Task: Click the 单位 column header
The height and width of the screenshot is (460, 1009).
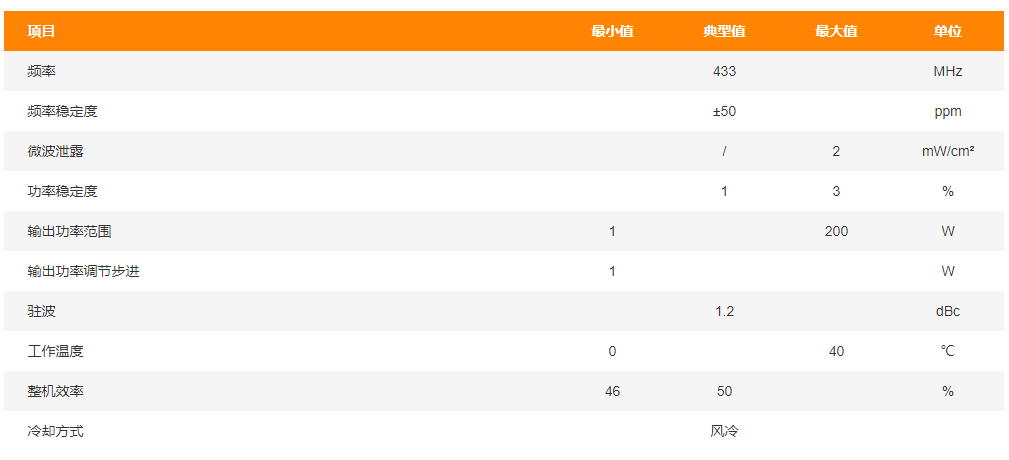Action: 948,32
